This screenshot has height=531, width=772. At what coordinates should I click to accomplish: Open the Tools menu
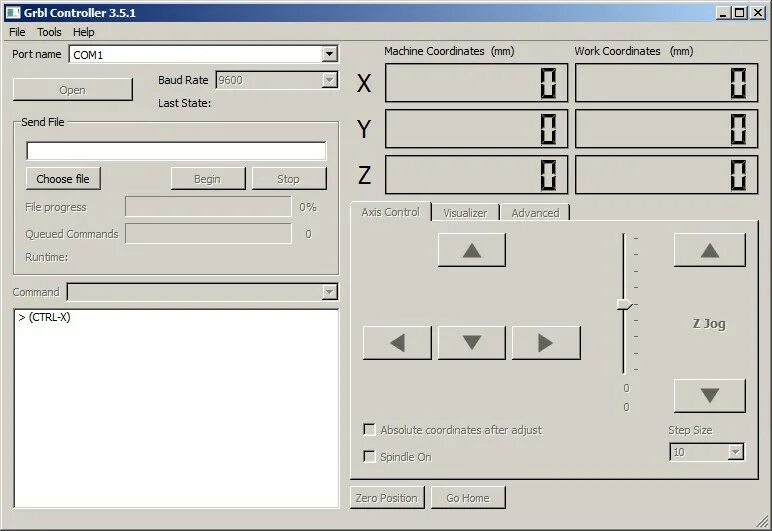point(49,32)
